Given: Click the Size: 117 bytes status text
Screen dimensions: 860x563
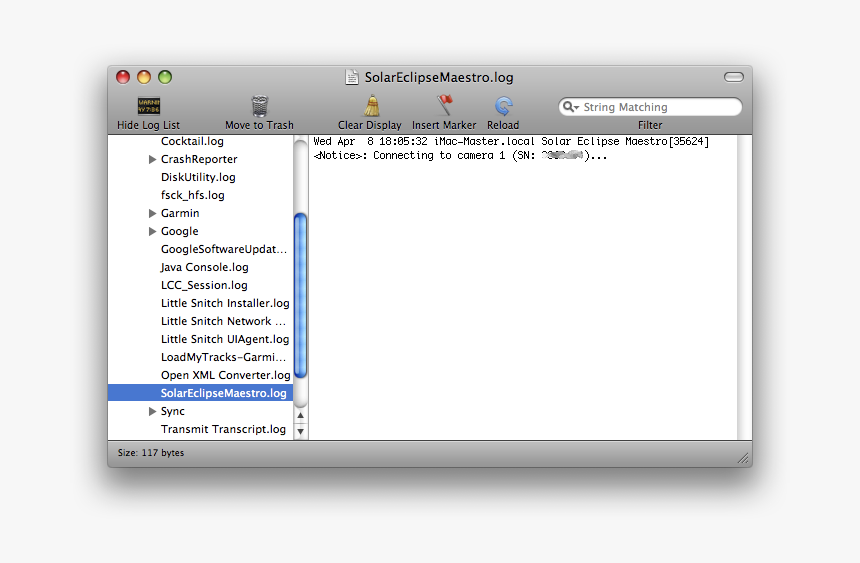Looking at the screenshot, I should click(151, 453).
